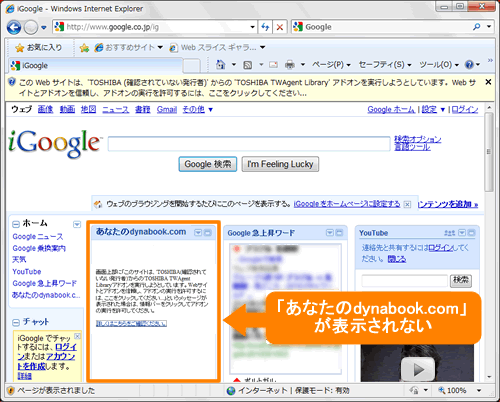Maximize the Google 急上昇ワード gadget
Screen dimensions: 500x402
pyautogui.click(x=339, y=233)
